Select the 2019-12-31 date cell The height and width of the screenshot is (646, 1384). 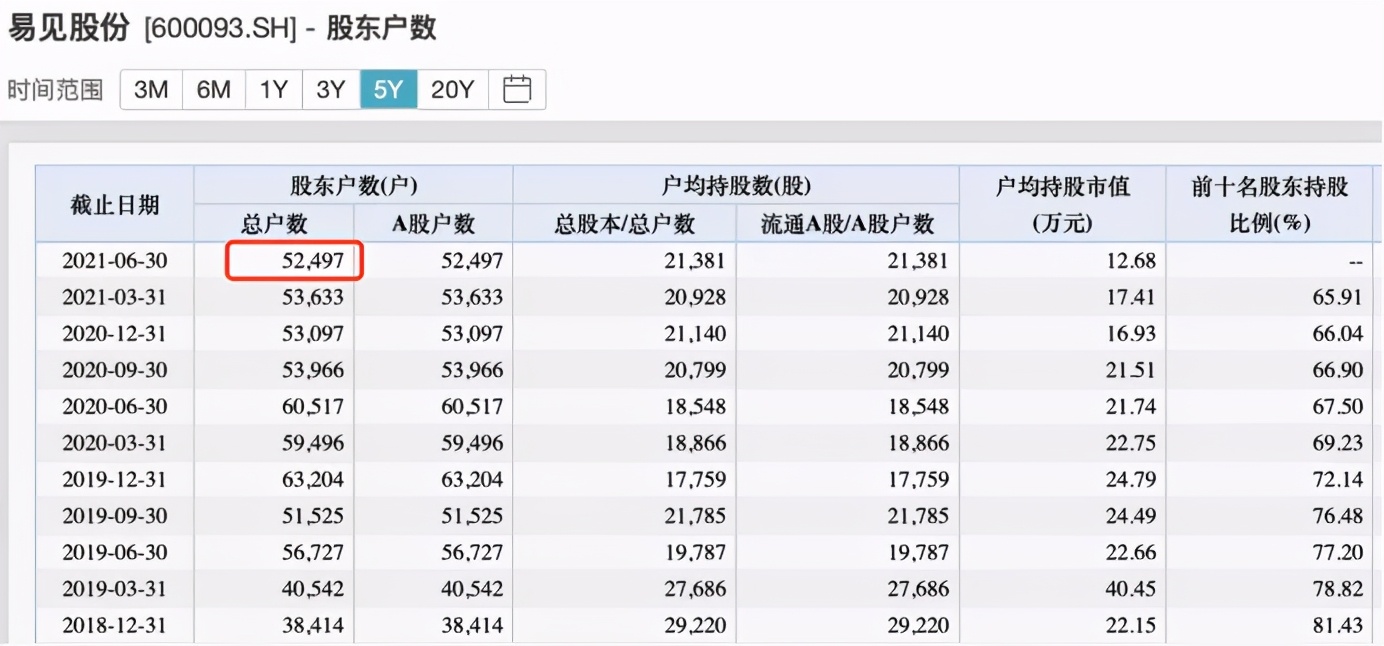(115, 479)
